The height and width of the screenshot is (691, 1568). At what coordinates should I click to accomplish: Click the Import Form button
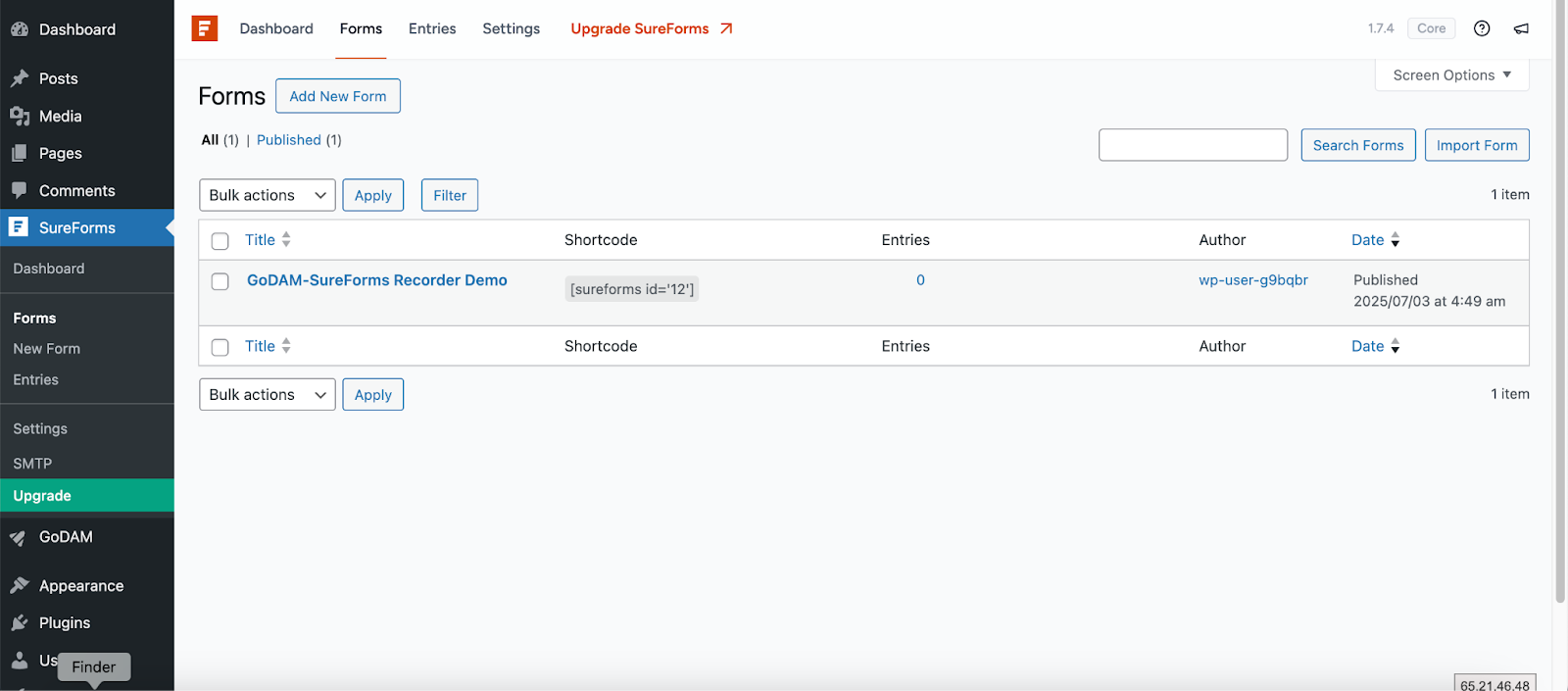tap(1476, 145)
